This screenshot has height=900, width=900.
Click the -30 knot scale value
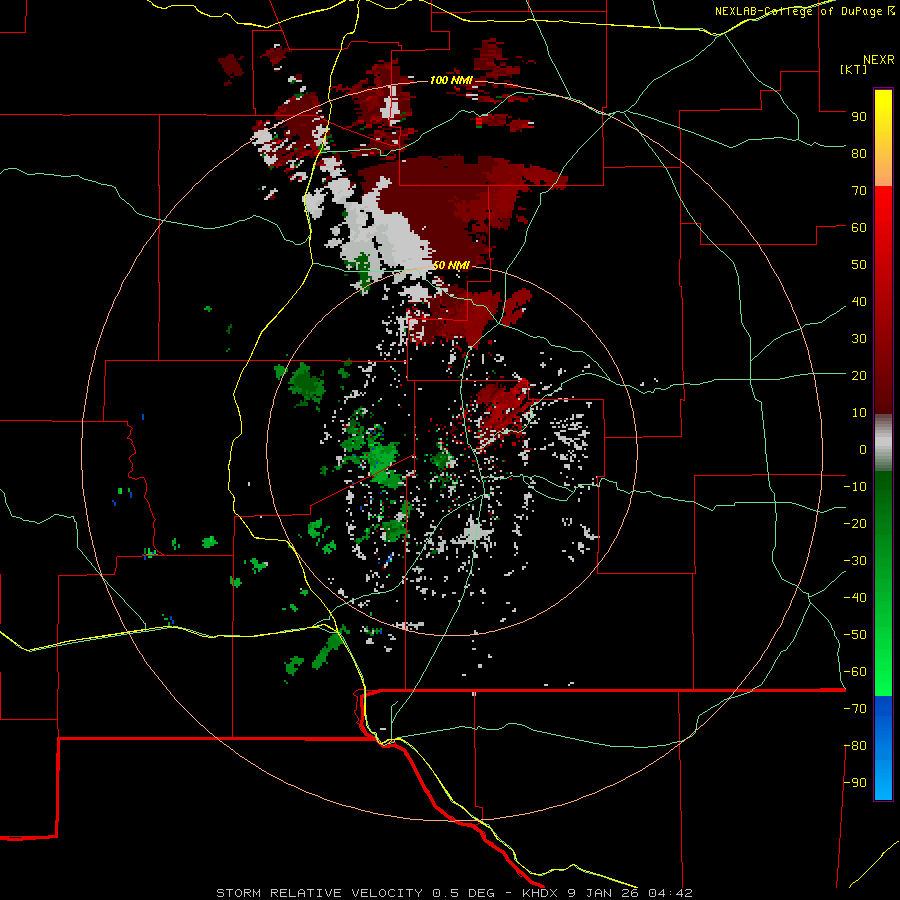coord(855,561)
